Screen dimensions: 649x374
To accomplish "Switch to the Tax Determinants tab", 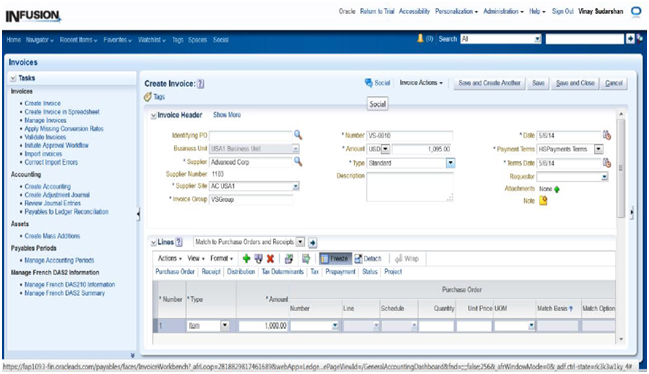I will [x=283, y=272].
